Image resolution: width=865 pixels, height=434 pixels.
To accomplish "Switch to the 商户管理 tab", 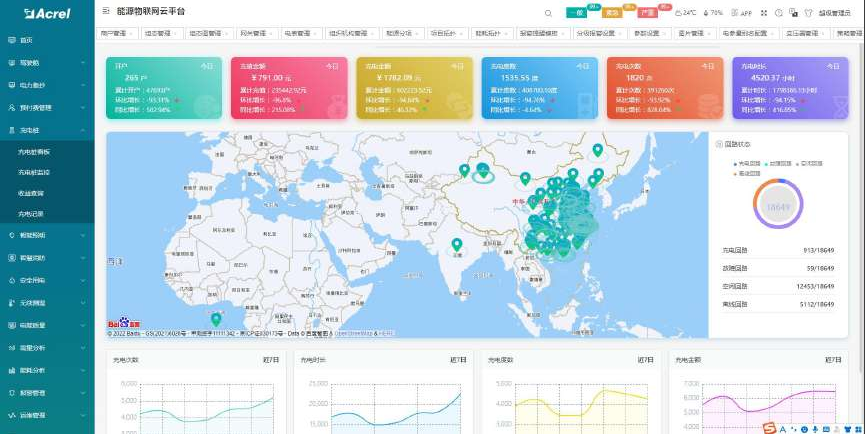I will coord(117,33).
